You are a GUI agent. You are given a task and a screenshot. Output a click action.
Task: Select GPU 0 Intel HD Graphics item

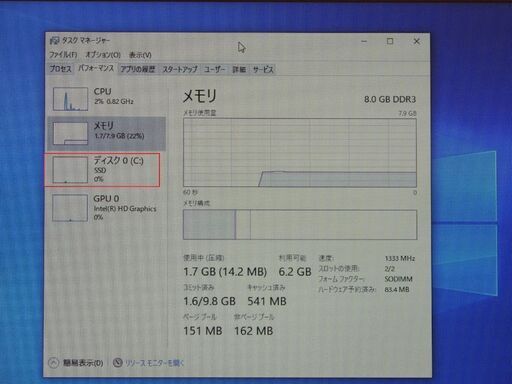[107, 207]
